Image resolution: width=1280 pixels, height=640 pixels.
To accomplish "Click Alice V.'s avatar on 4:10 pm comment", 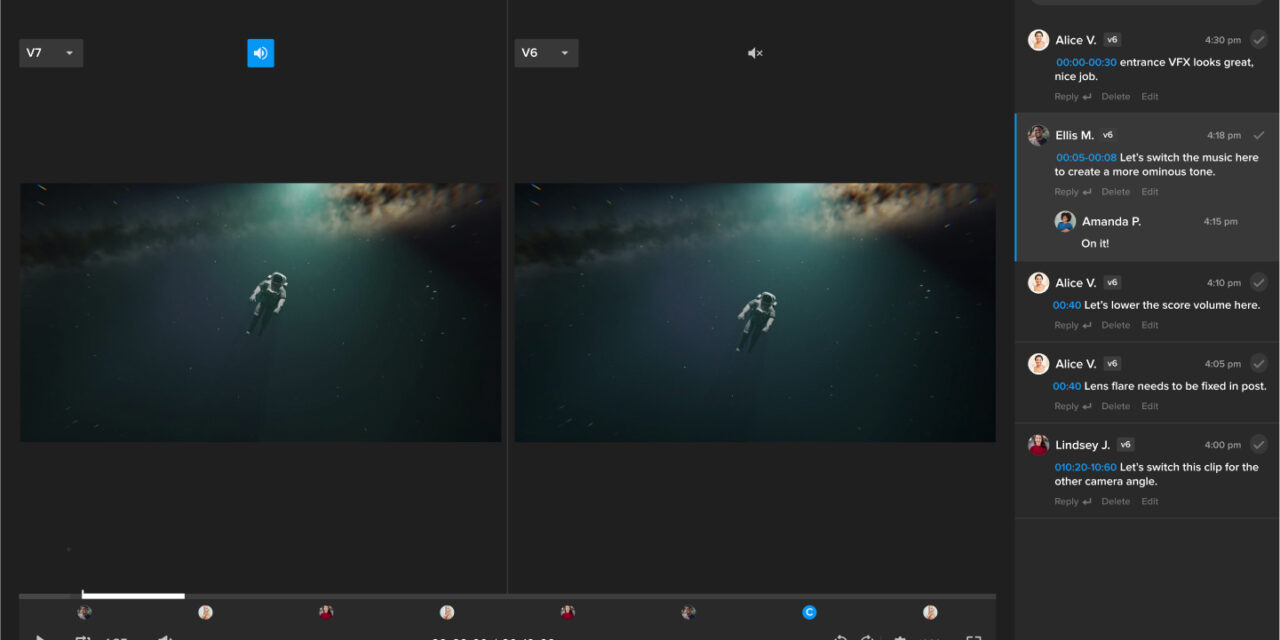I will click(1038, 283).
